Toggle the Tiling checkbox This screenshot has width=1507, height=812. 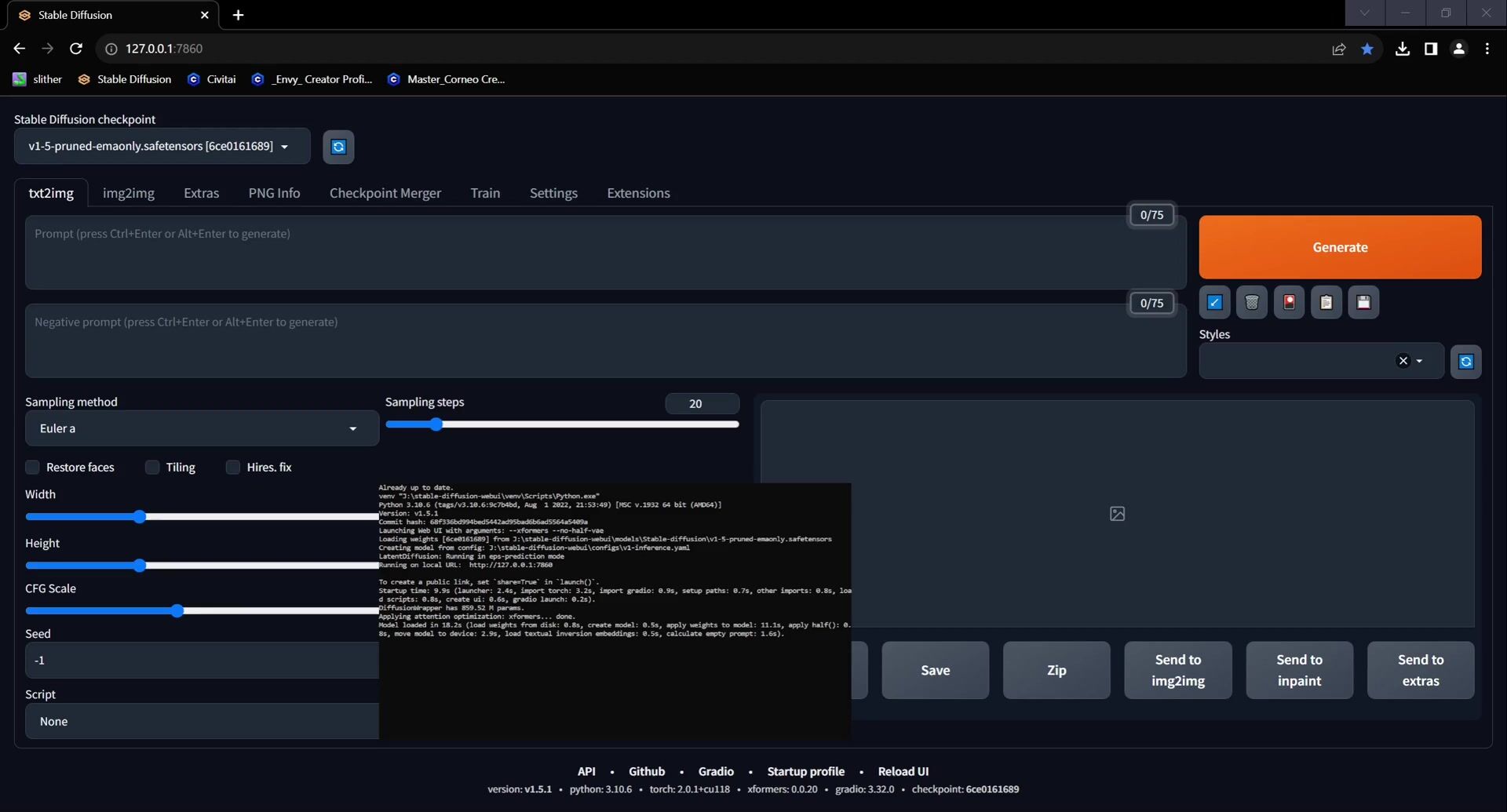pyautogui.click(x=152, y=468)
